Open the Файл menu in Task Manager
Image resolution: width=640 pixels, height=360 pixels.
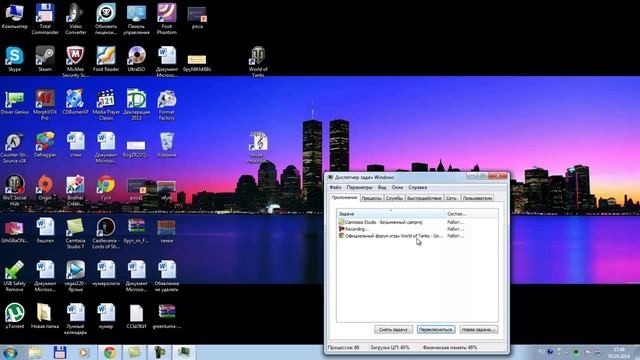[x=335, y=187]
